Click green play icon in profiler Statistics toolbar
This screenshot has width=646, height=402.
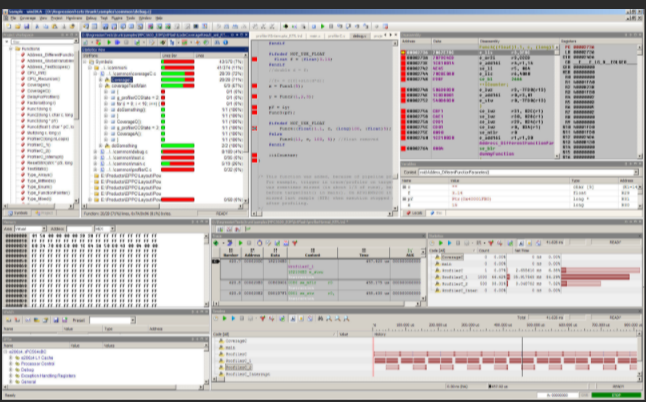[x=440, y=243]
